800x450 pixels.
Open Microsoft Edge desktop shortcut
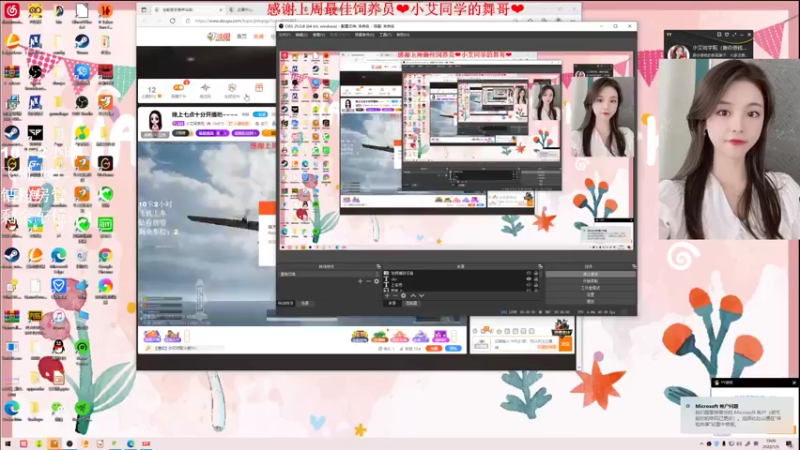pyautogui.click(x=59, y=255)
